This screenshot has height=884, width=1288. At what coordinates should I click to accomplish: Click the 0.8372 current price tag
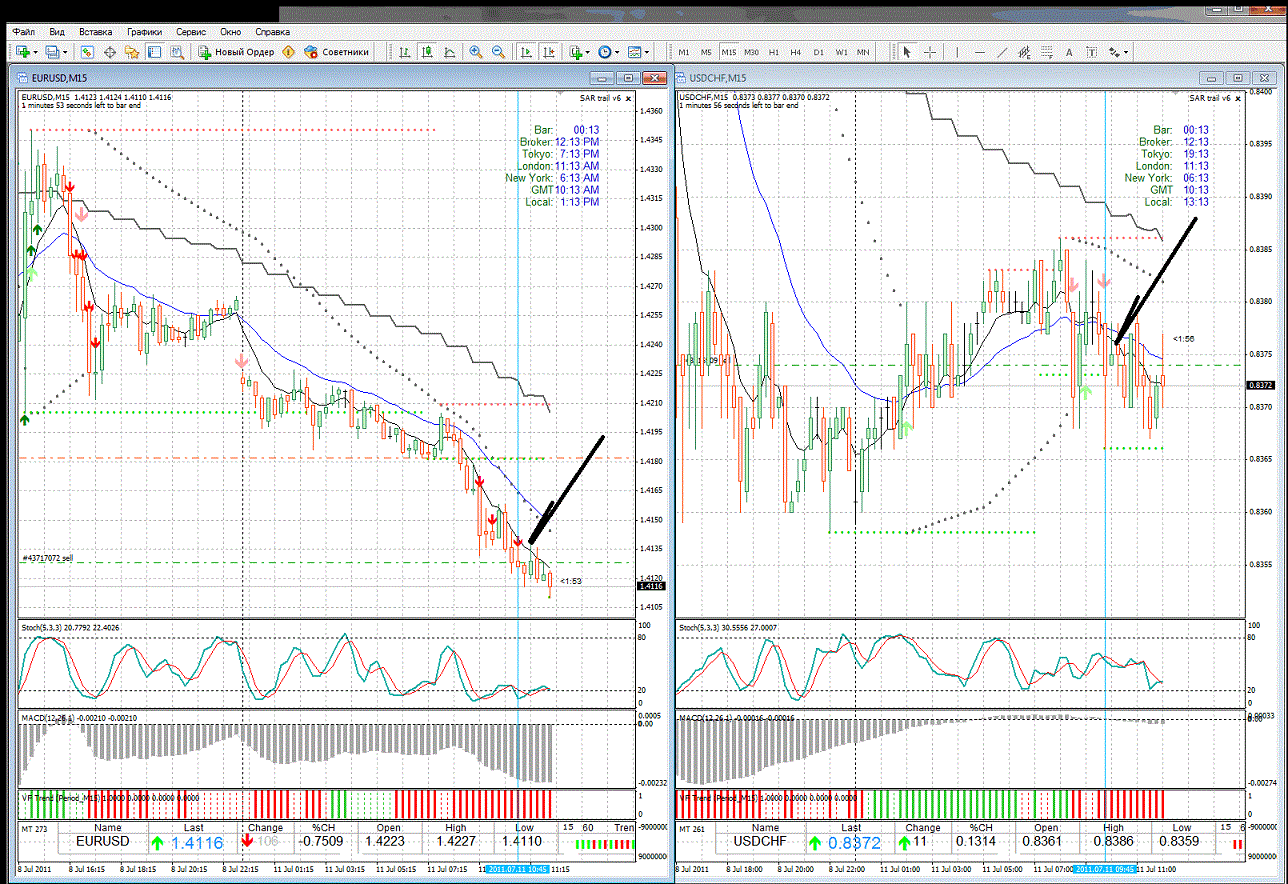pos(1260,385)
